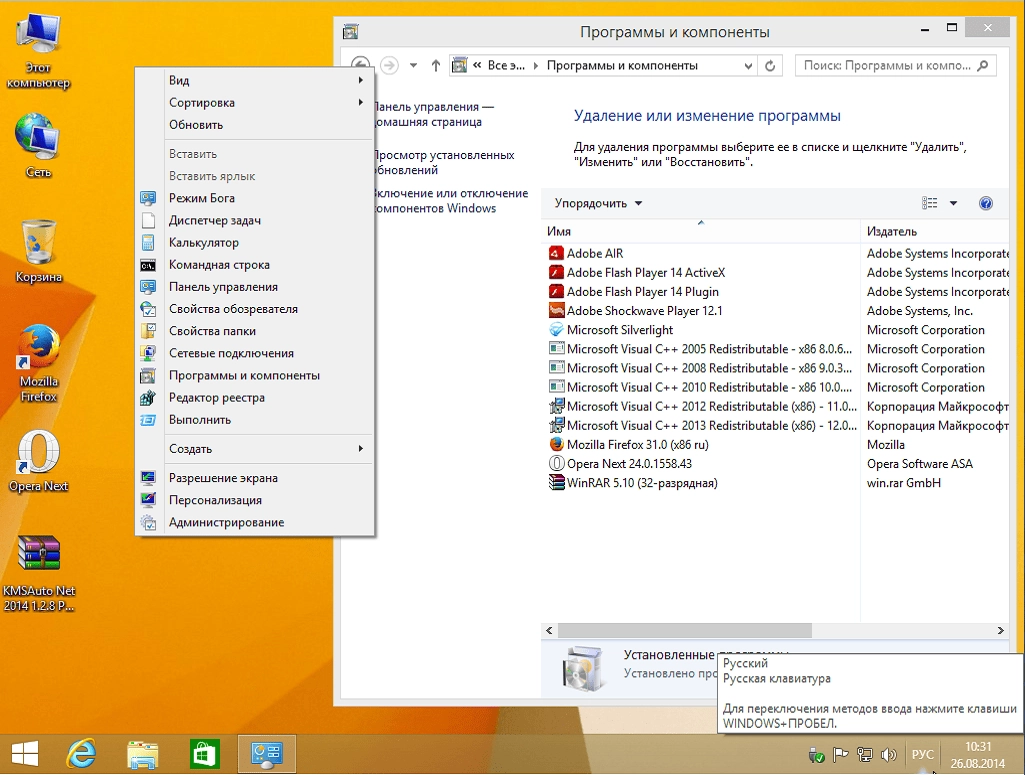Screen dimensions: 1025x775
Task: Open Просмотр установленных обновлений link
Action: 443,163
